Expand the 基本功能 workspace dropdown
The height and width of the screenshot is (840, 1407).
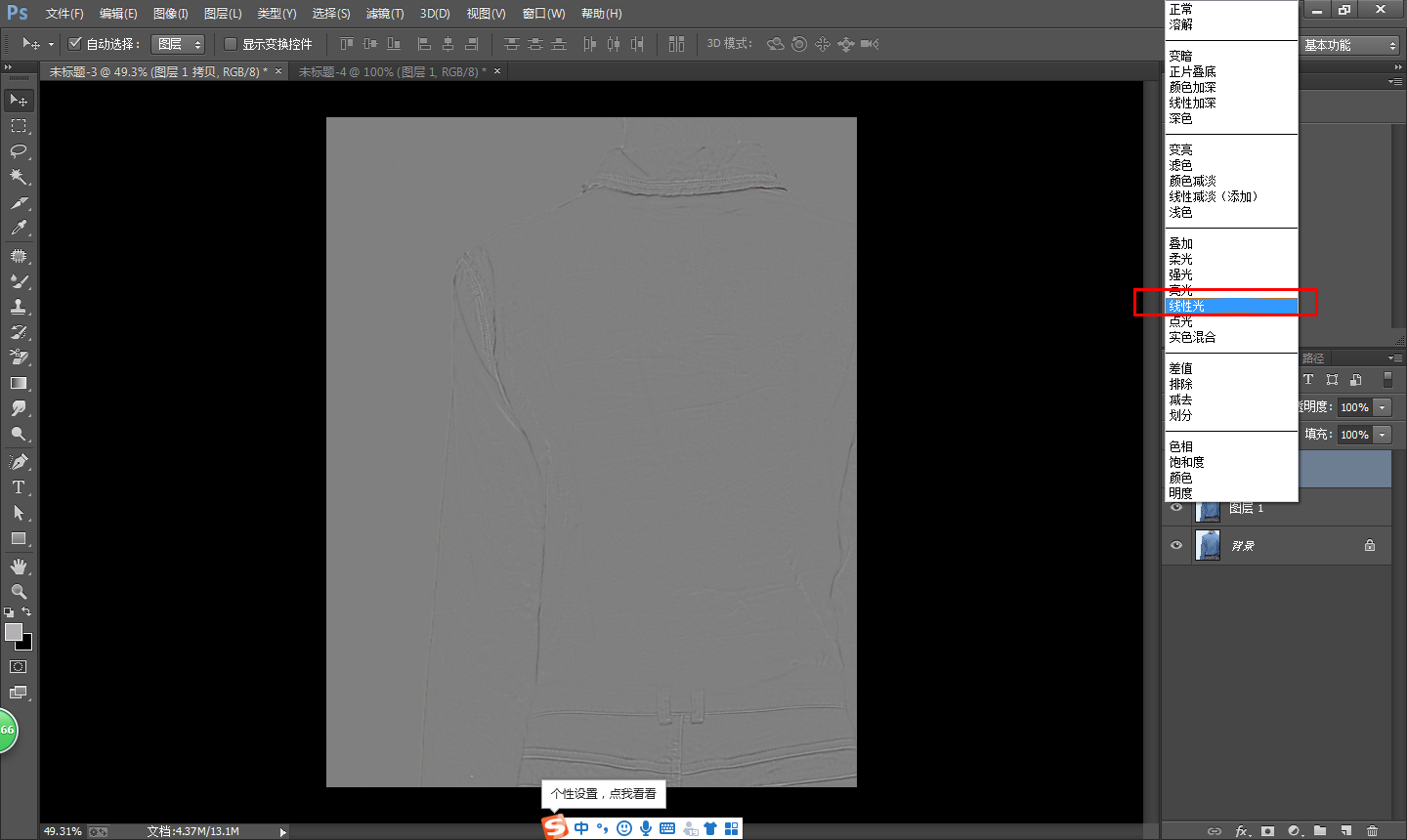click(x=1350, y=45)
